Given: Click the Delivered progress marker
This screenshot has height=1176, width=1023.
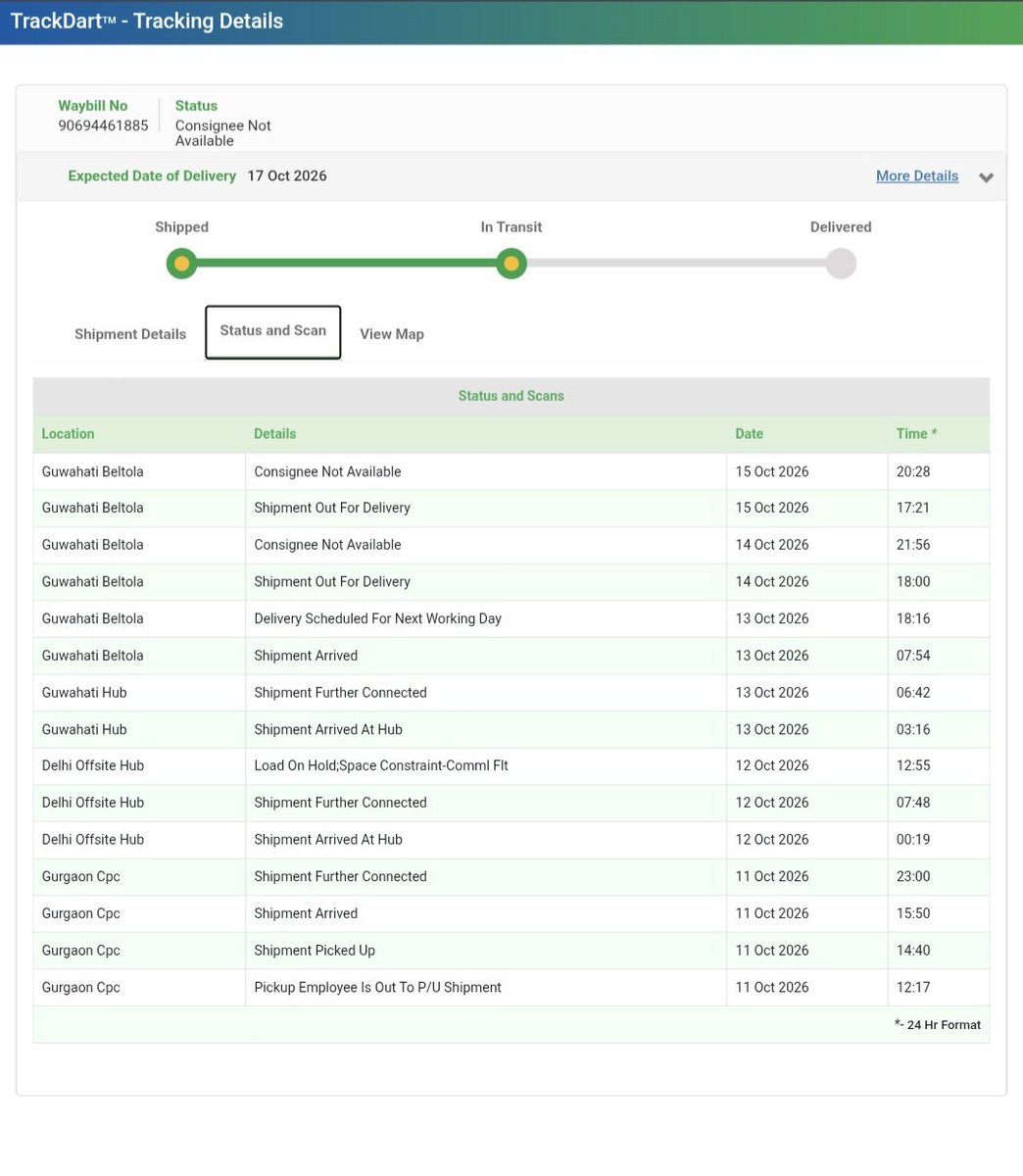Looking at the screenshot, I should coord(841,264).
